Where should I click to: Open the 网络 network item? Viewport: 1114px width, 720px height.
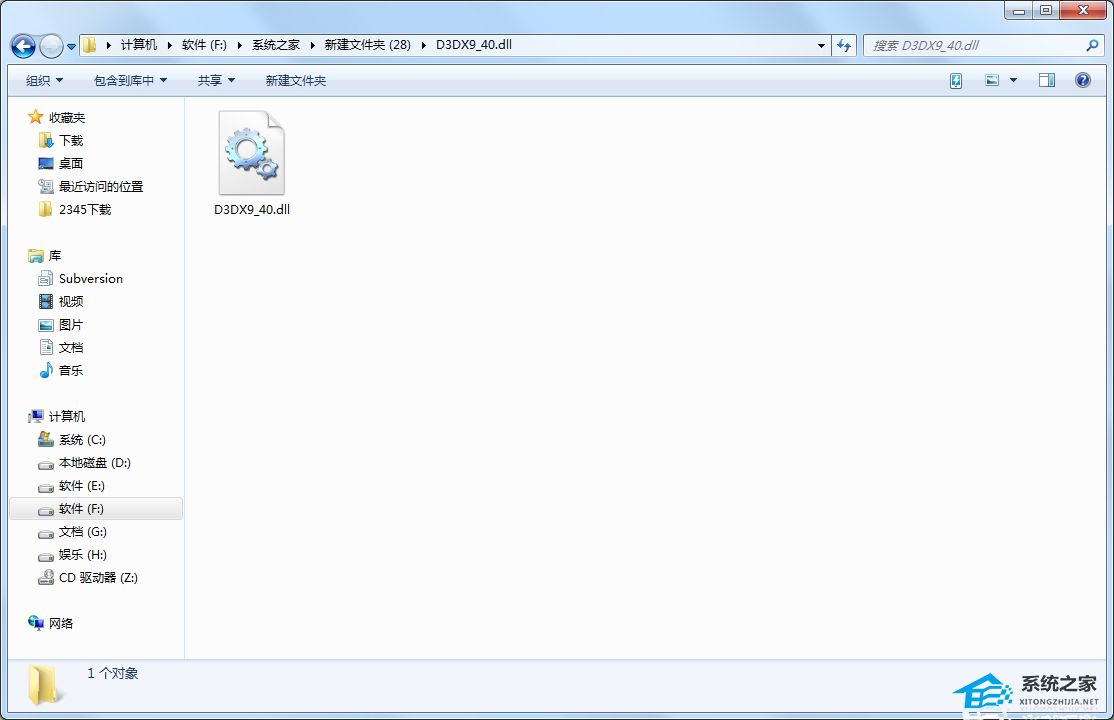tap(61, 624)
